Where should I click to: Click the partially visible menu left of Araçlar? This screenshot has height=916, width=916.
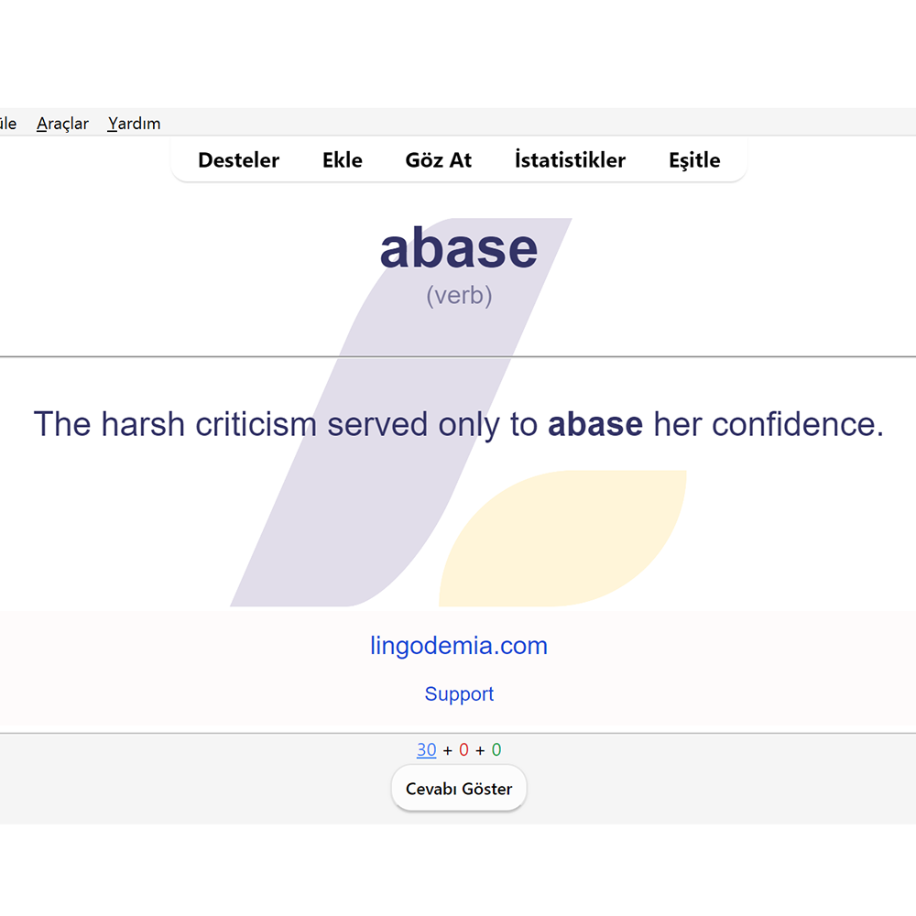(x=8, y=124)
